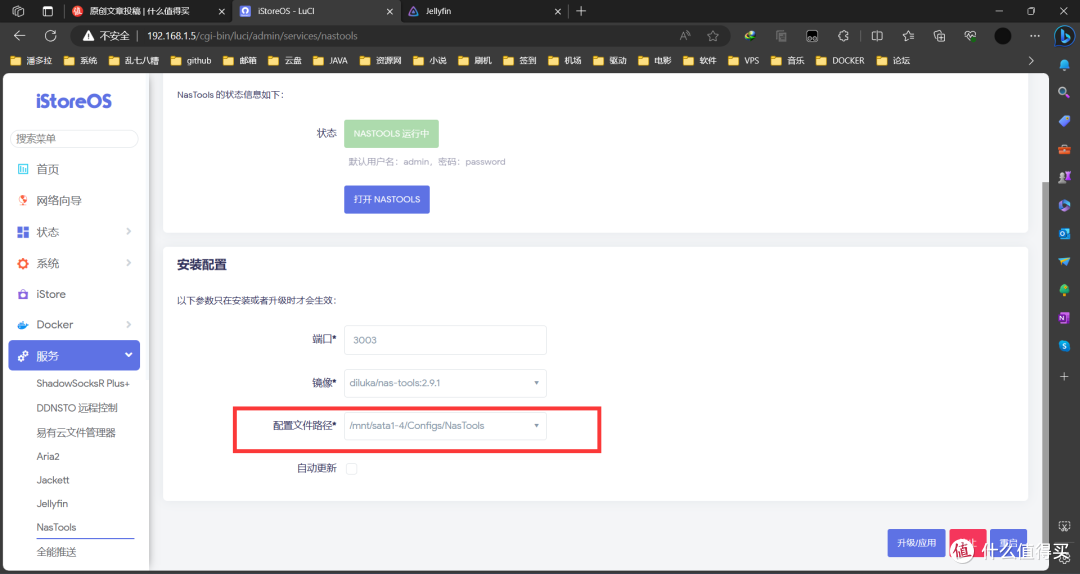Open the 配置文件路径 dropdown

(x=445, y=426)
